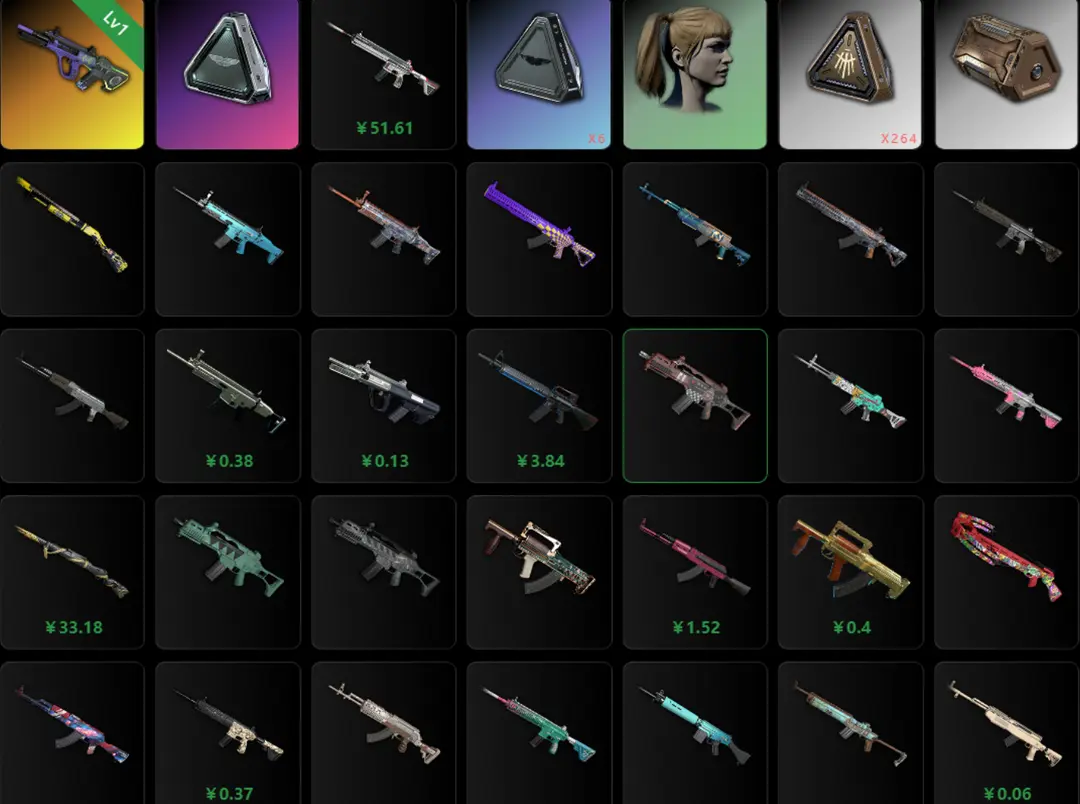Image resolution: width=1080 pixels, height=804 pixels.
Task: Open the triangular case marked X6
Action: [x=539, y=73]
